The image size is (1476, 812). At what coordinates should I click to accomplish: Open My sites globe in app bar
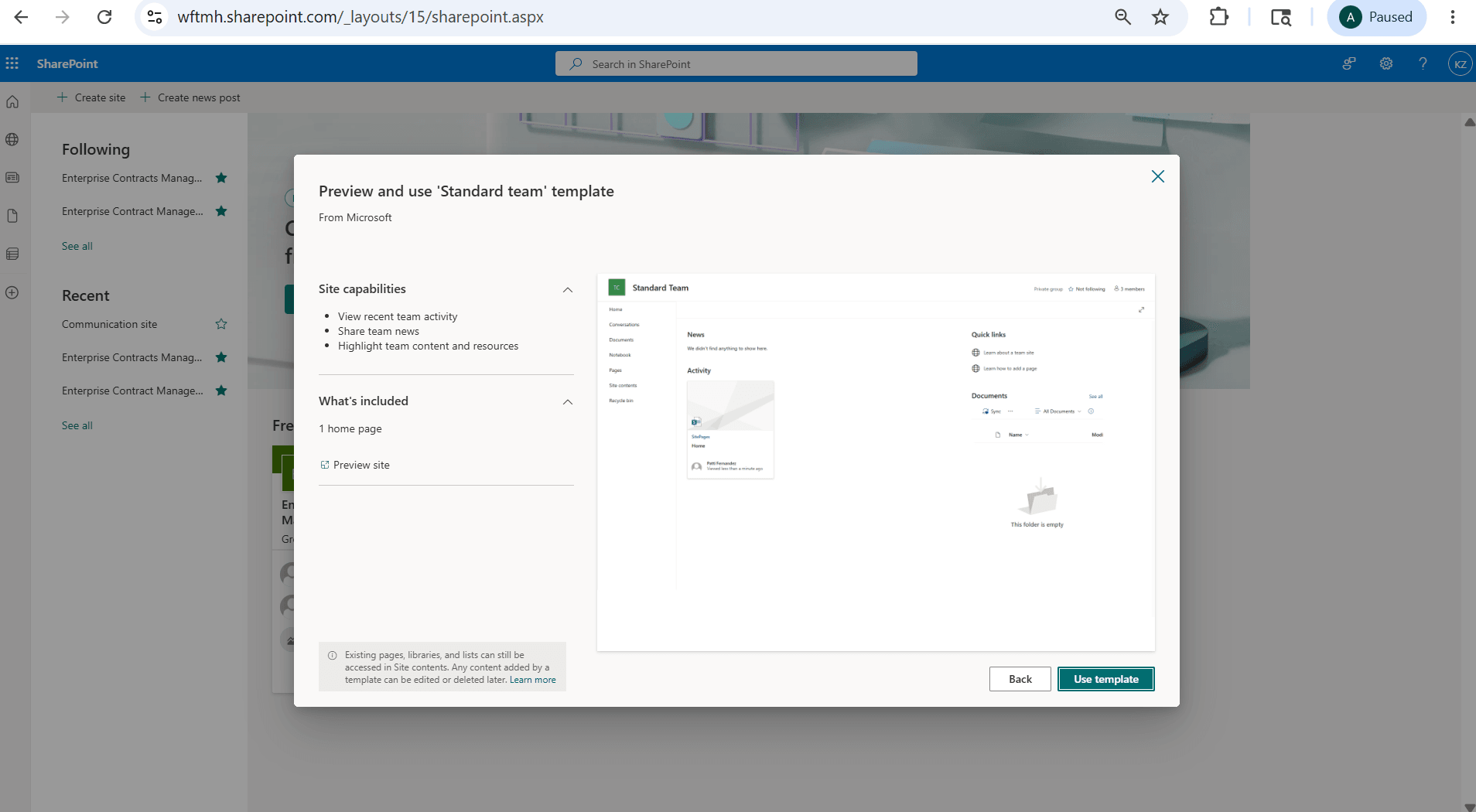tap(12, 139)
